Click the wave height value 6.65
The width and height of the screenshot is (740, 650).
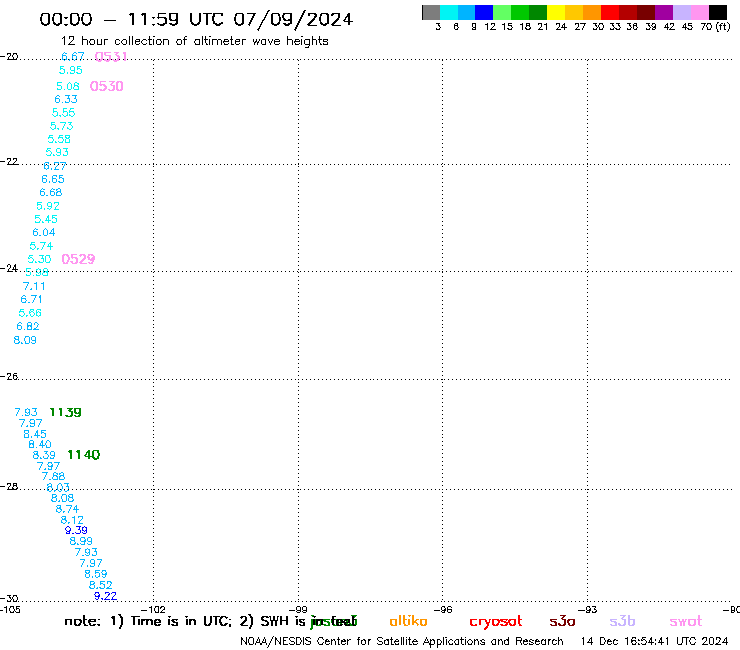[x=53, y=179]
